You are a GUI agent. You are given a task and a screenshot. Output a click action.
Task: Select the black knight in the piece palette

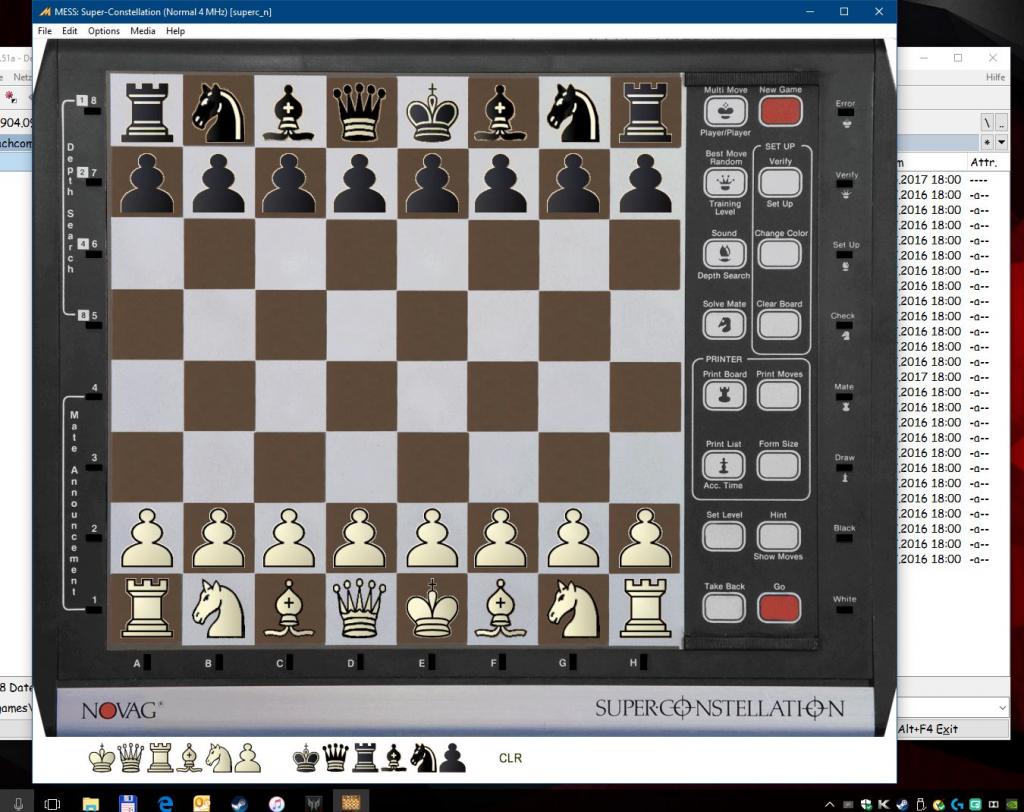[423, 759]
